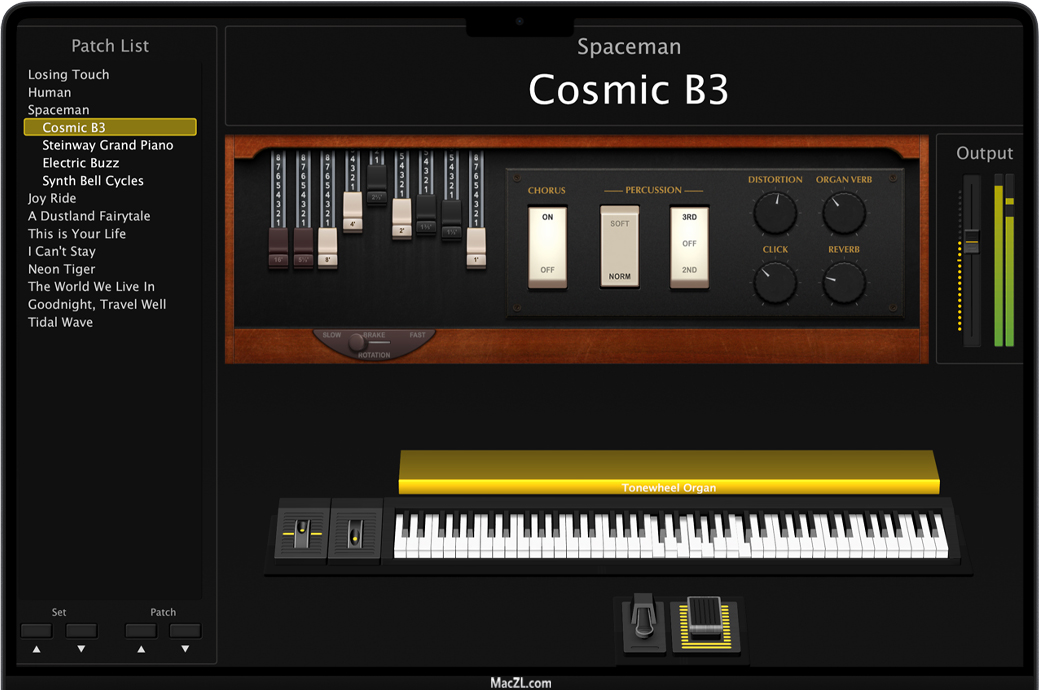1040x690 pixels.
Task: Click the previous Set button
Action: [x=36, y=631]
